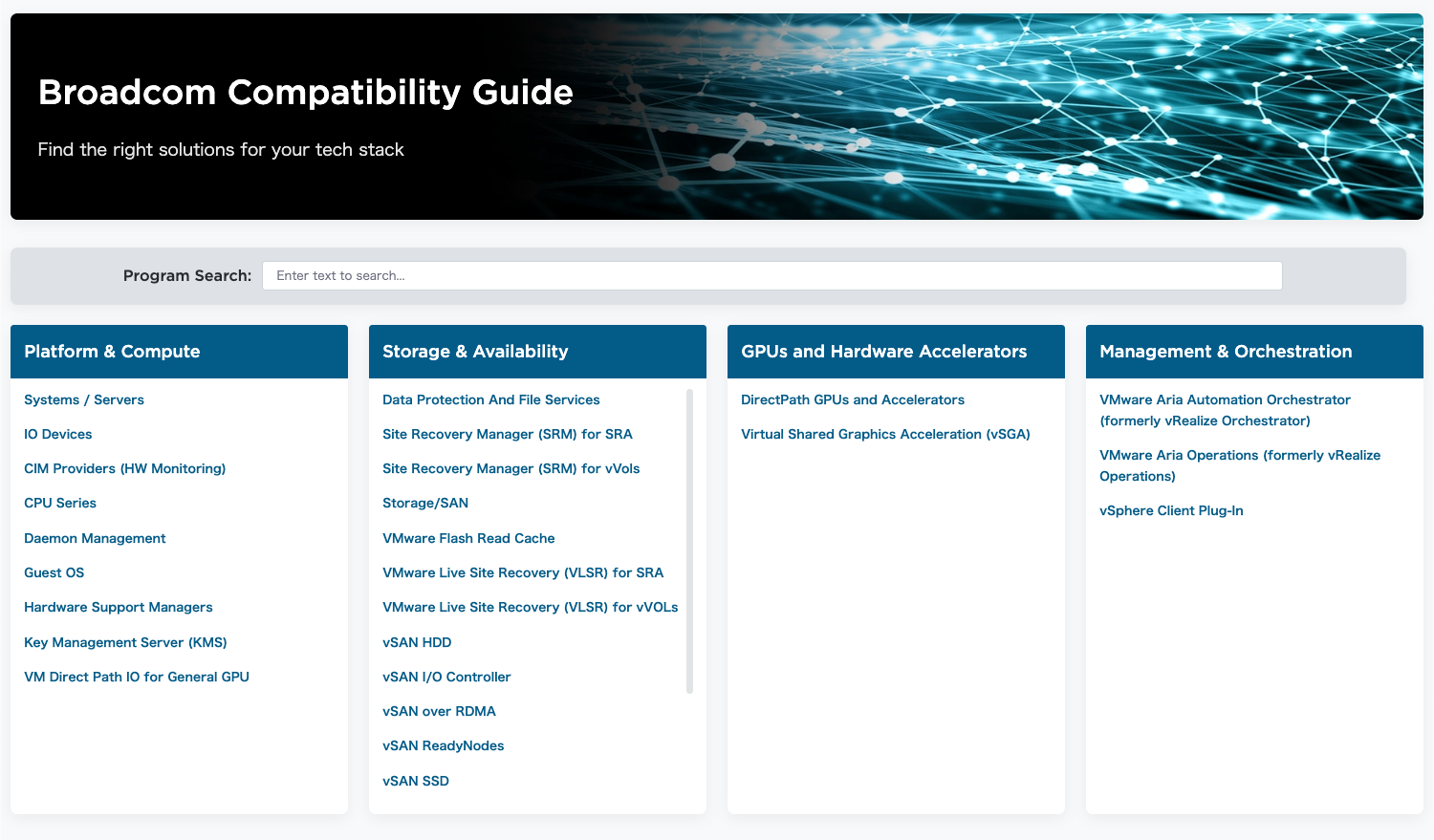This screenshot has width=1434, height=840.
Task: Open vSAN over RDMA compatibility
Action: click(439, 711)
